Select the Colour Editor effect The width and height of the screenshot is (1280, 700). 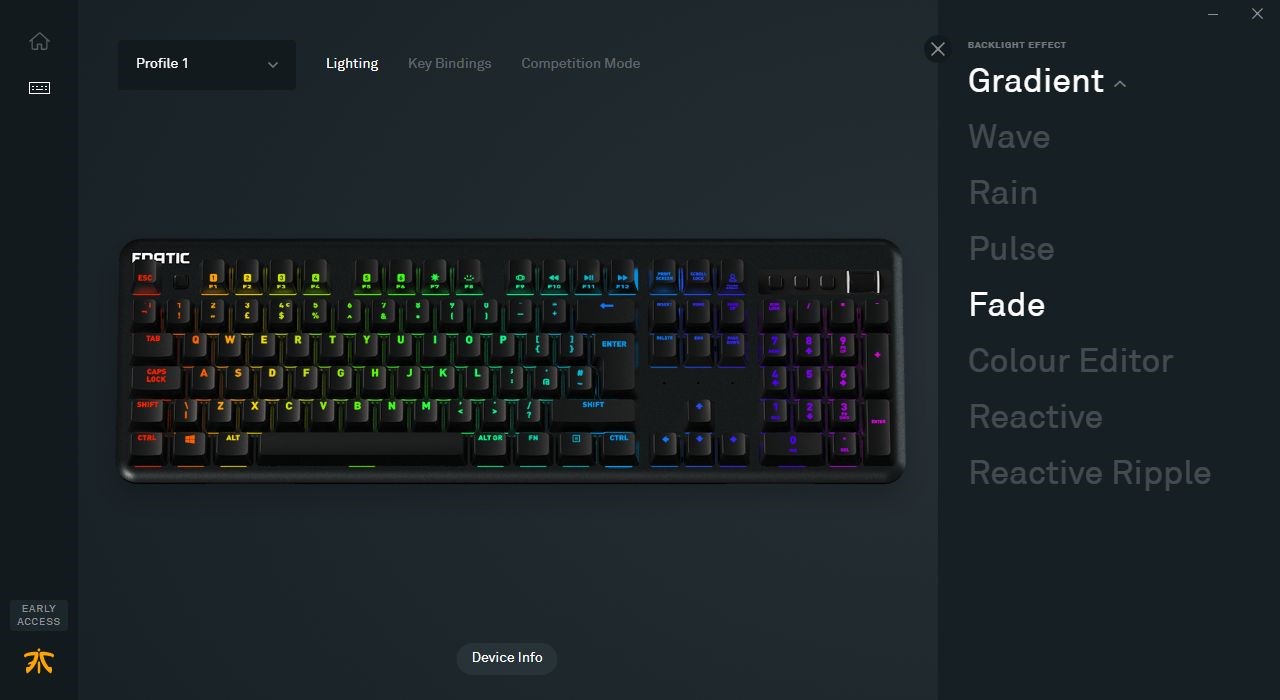click(1071, 361)
